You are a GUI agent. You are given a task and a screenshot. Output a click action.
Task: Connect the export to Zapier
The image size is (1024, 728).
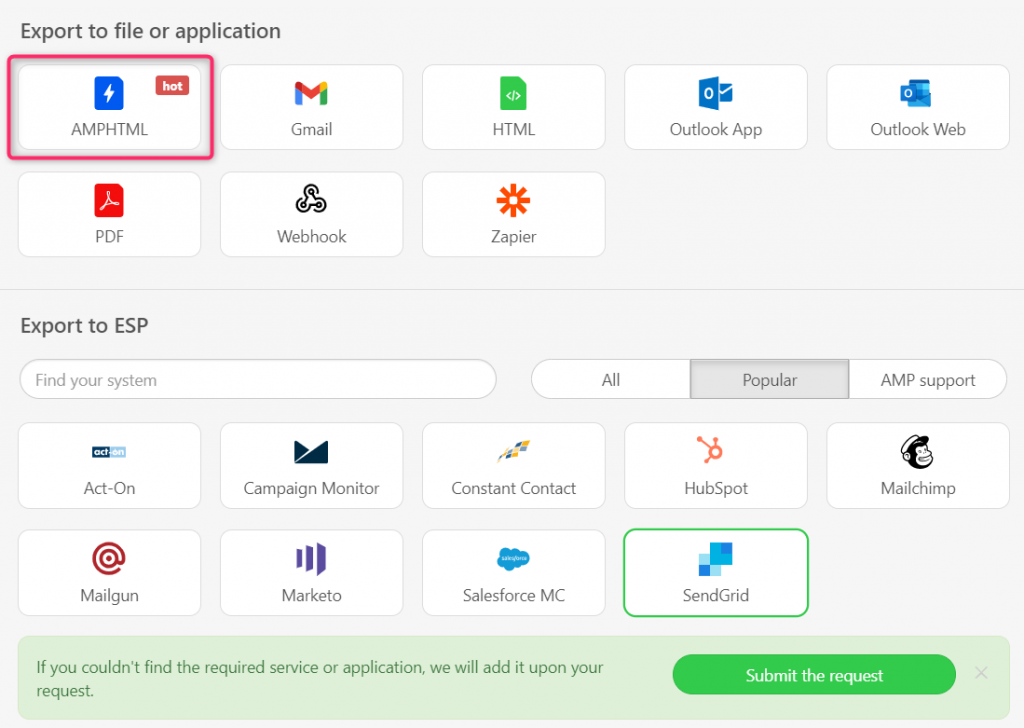click(513, 214)
